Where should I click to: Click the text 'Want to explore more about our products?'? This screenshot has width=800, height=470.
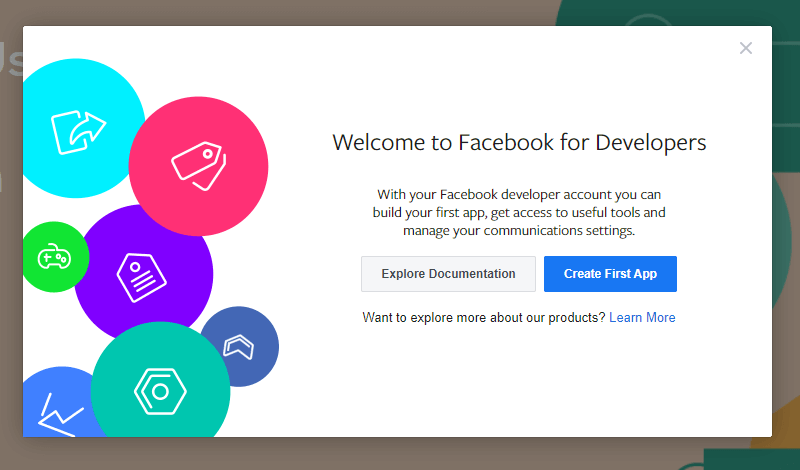[x=484, y=317]
